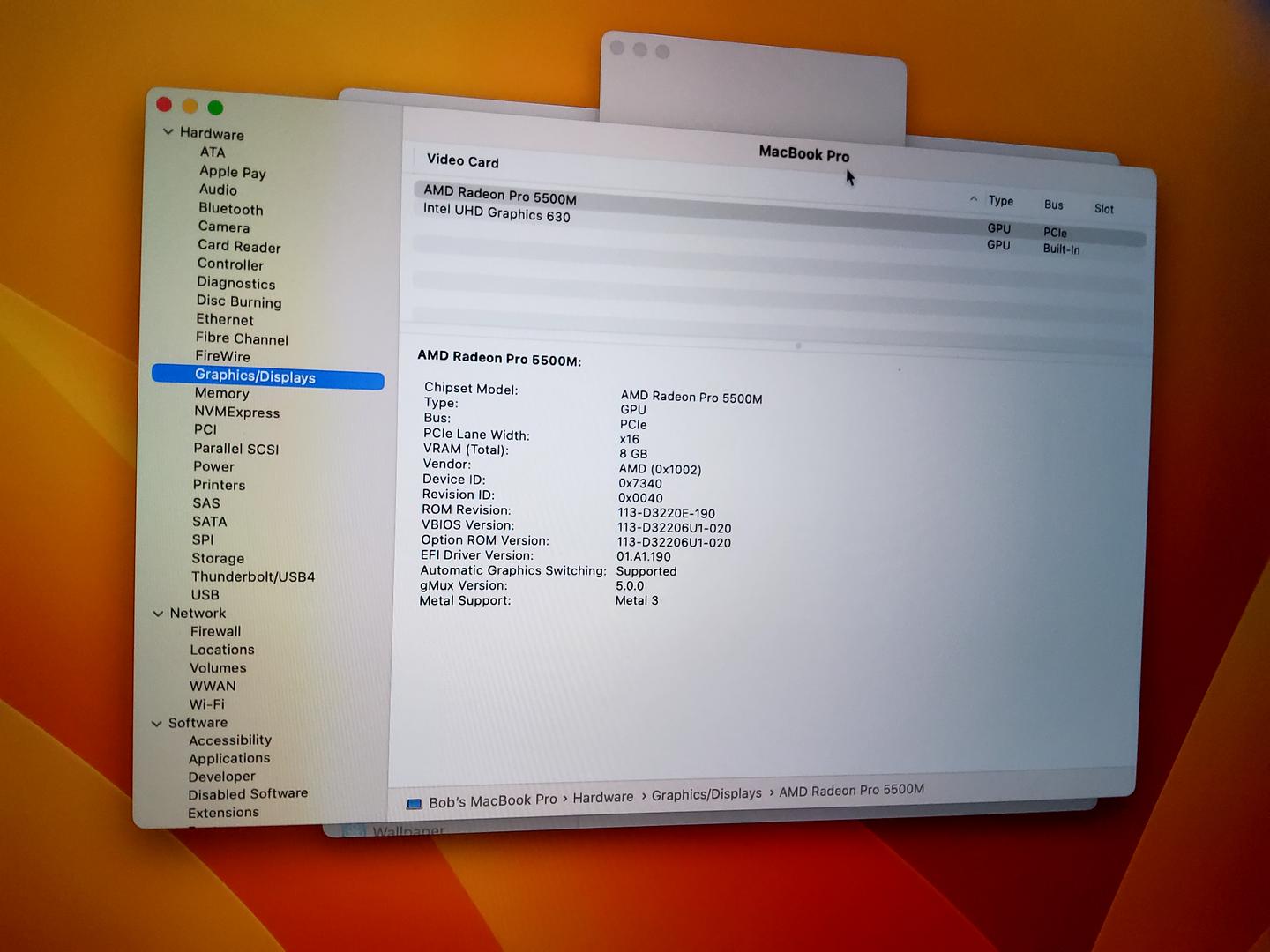Select NVMExpress in the sidebar

coord(236,412)
